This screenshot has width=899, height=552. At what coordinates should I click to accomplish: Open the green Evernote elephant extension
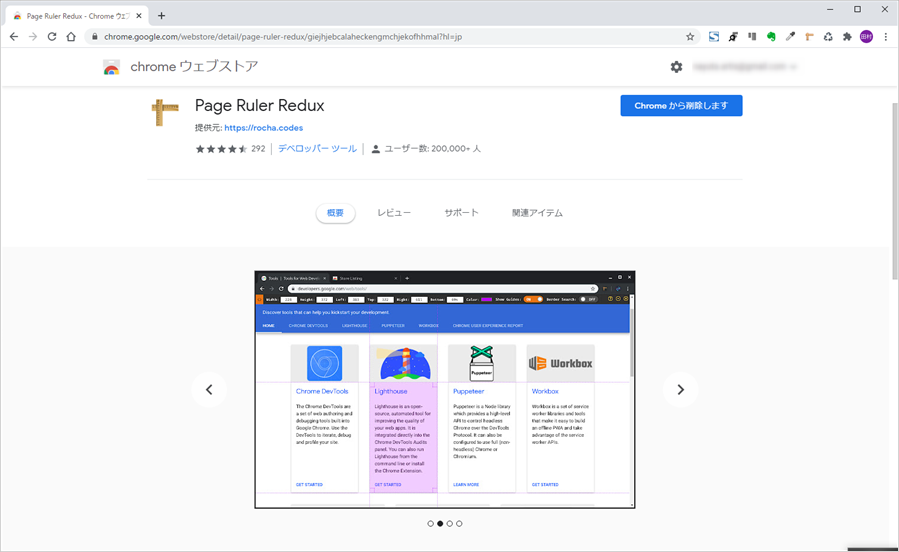(x=771, y=37)
